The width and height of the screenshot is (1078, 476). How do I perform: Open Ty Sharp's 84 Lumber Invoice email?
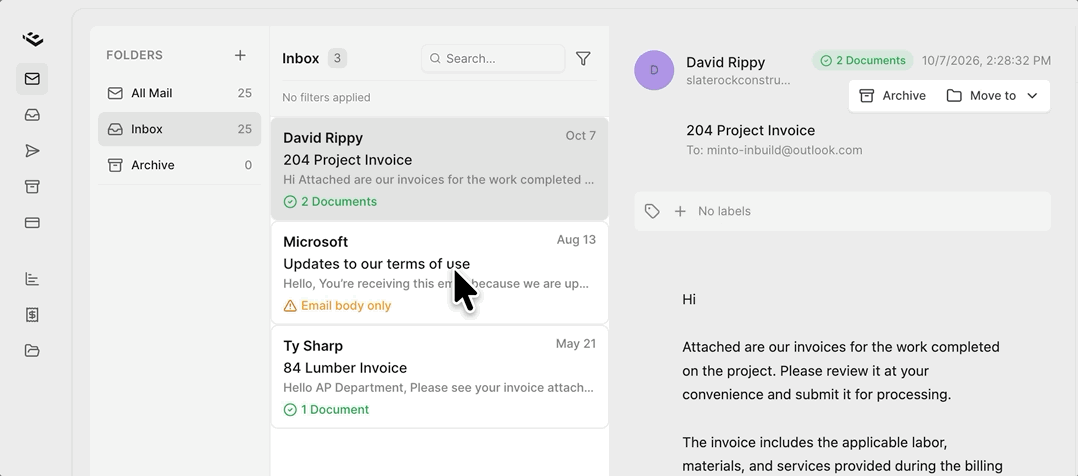coord(440,377)
